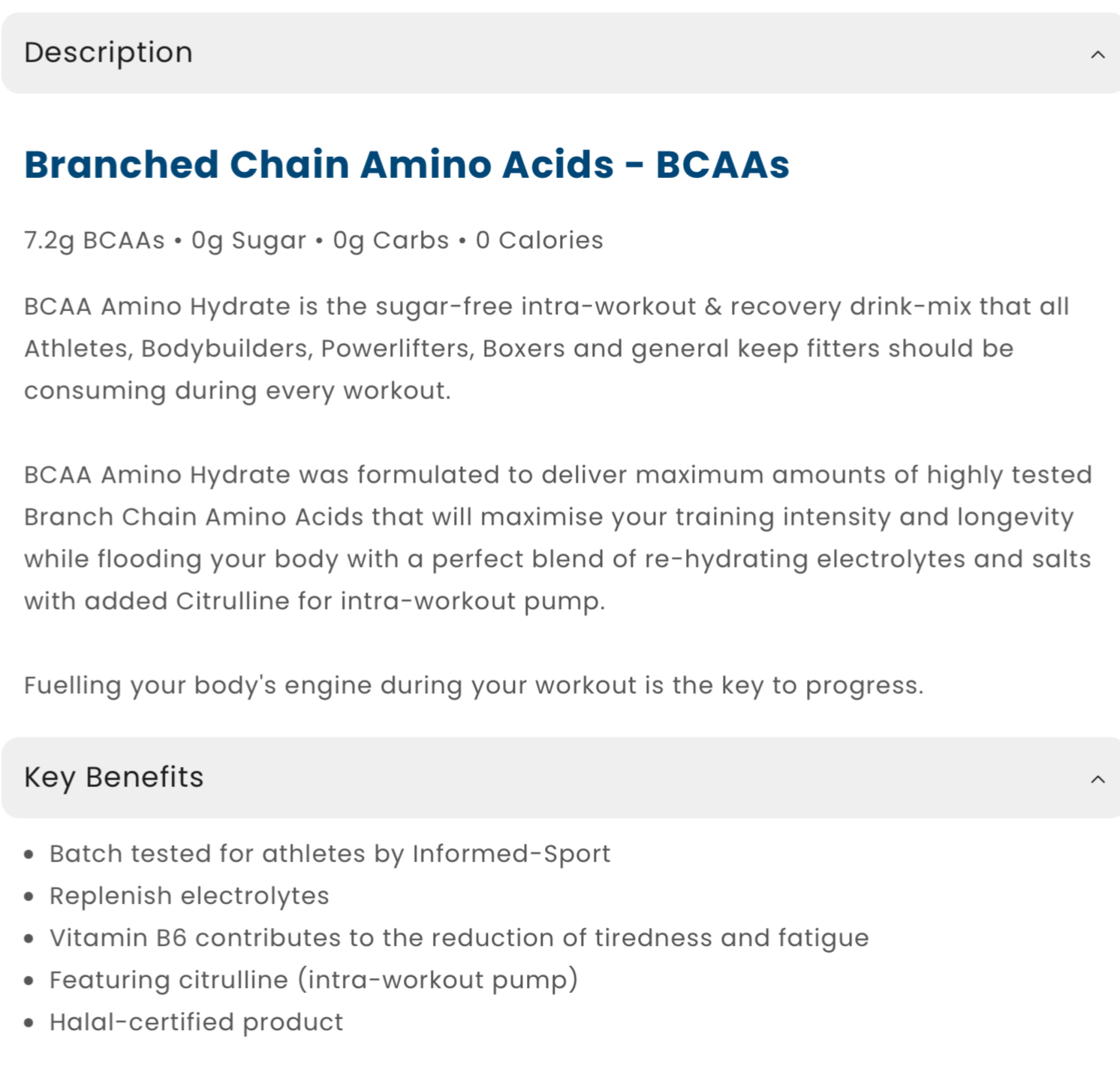This screenshot has height=1076, width=1120.
Task: Collapse the Key Benefits chevron arrow
Action: (1097, 779)
